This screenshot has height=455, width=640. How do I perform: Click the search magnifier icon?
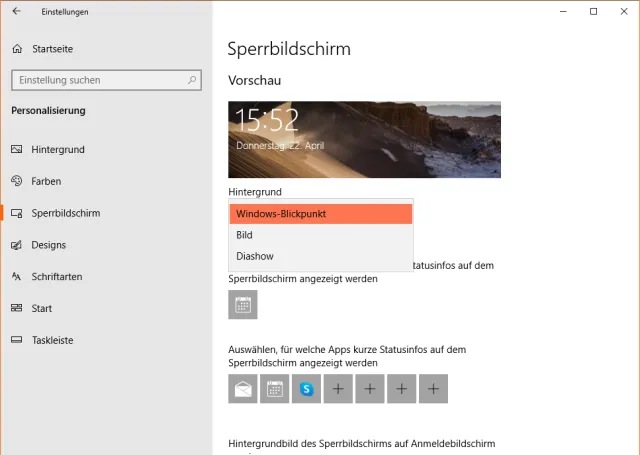pyautogui.click(x=192, y=80)
